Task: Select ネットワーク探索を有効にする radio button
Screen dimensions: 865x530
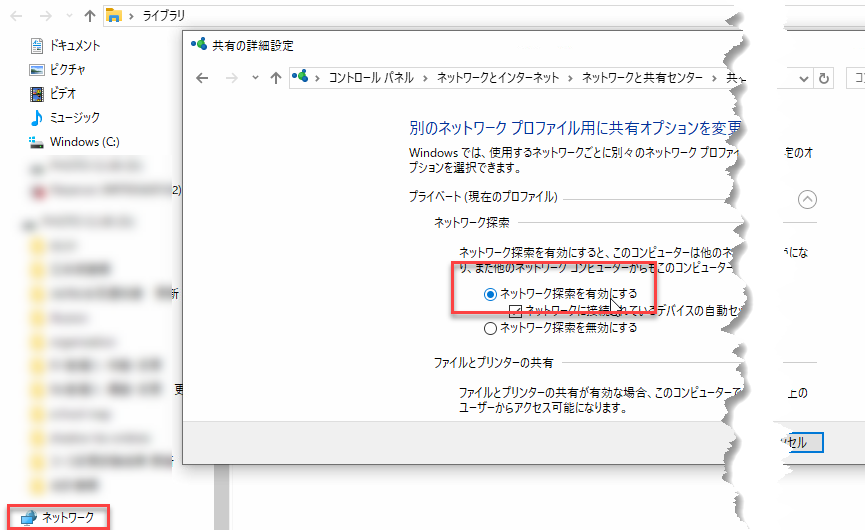Action: click(x=490, y=294)
